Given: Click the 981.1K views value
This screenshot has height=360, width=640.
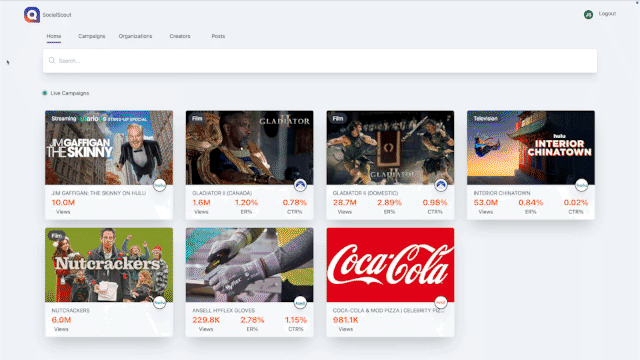Looking at the screenshot, I should click(346, 320).
